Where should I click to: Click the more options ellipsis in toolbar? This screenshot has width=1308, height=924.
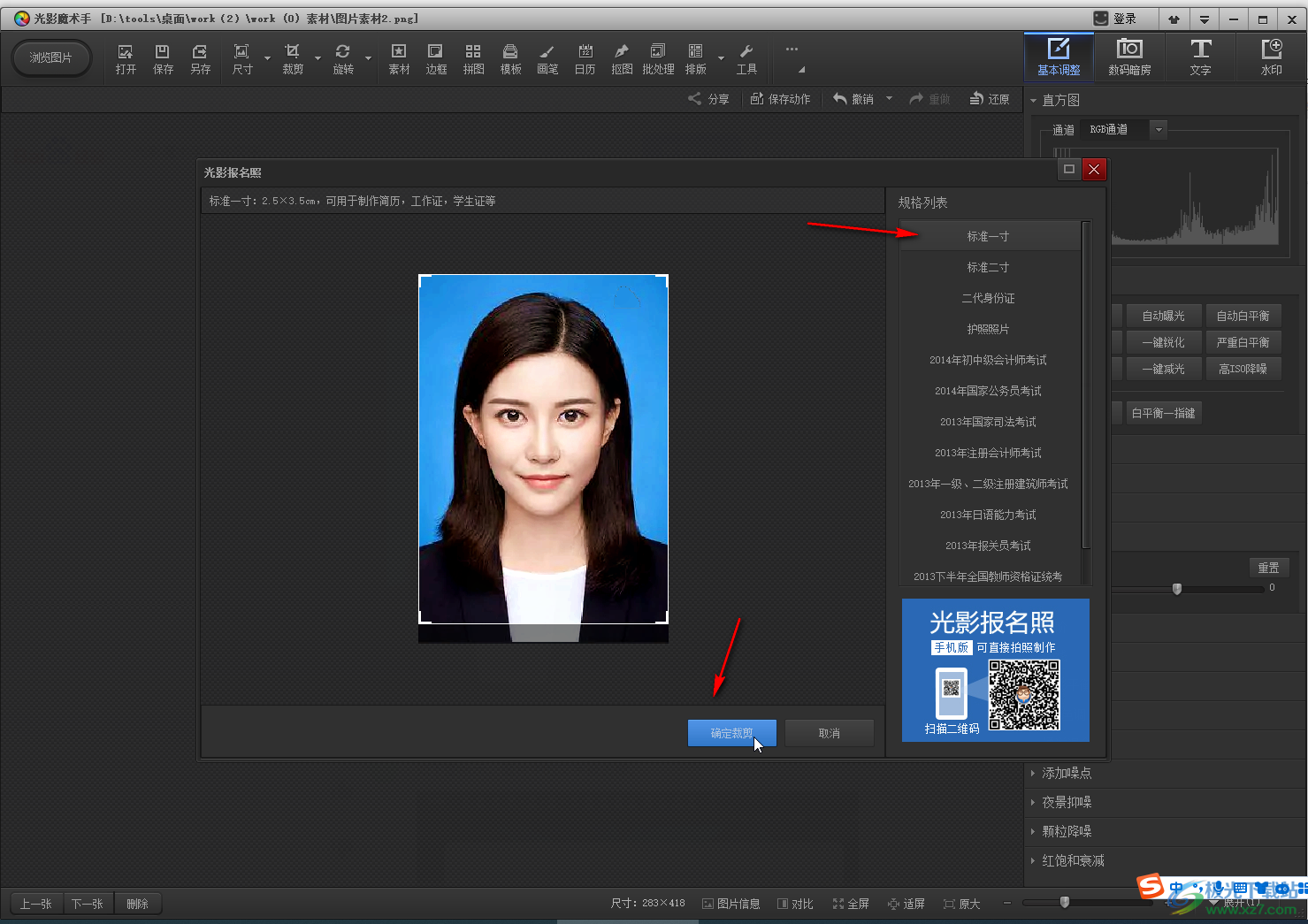click(x=792, y=50)
